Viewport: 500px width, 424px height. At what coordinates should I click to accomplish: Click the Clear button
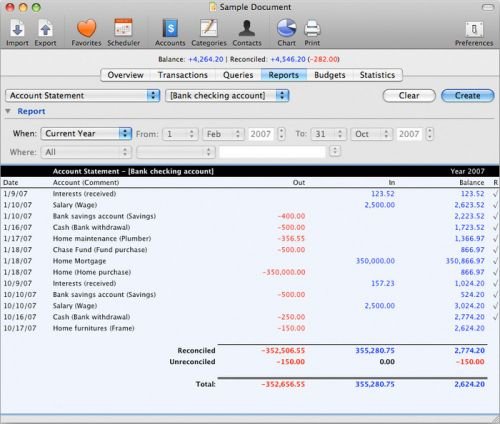409,96
